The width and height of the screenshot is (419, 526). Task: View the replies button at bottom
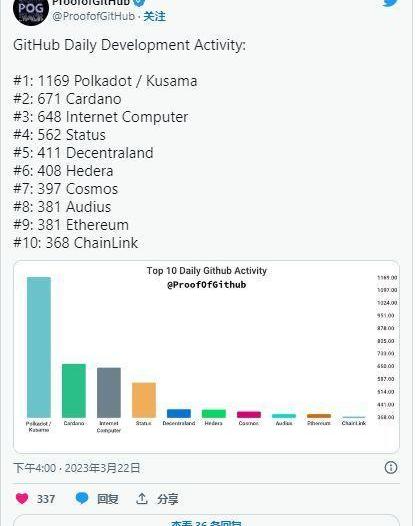[x=206, y=521]
